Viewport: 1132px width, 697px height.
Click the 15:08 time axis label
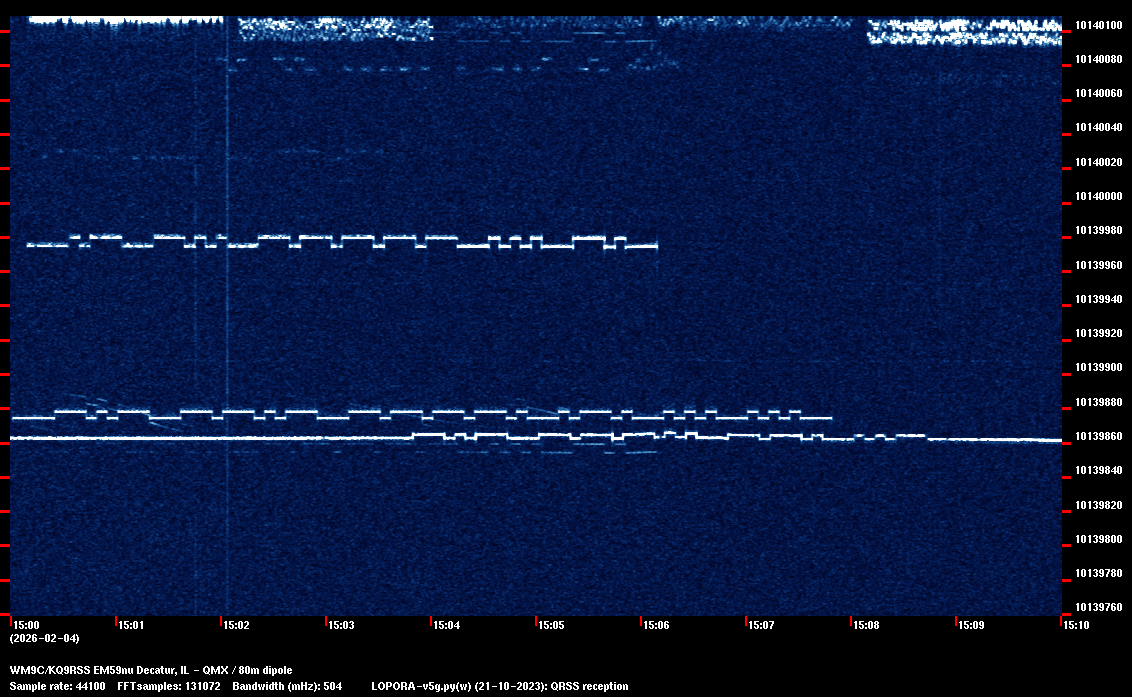pyautogui.click(x=867, y=625)
